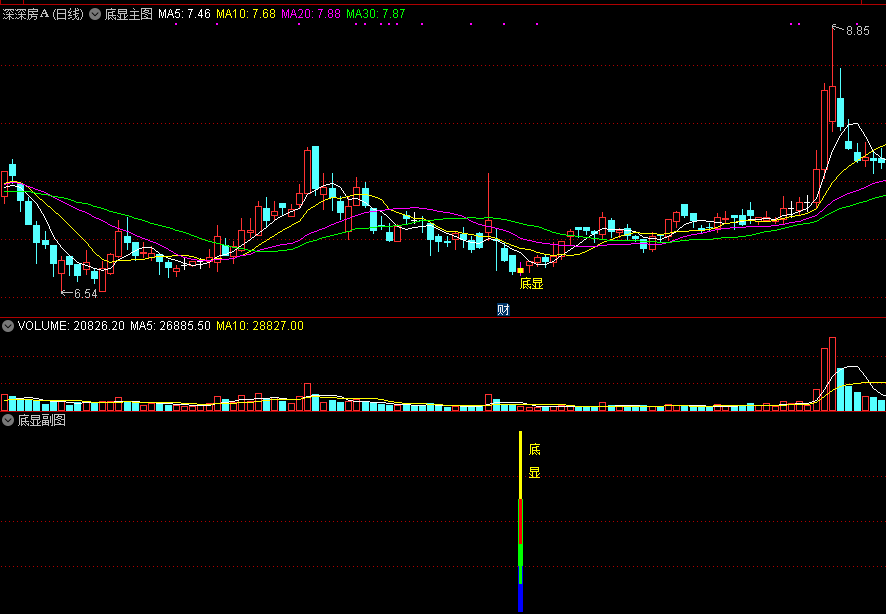886x614 pixels.
Task: Select the MA10: 7.68 moving average label
Action: (x=246, y=14)
